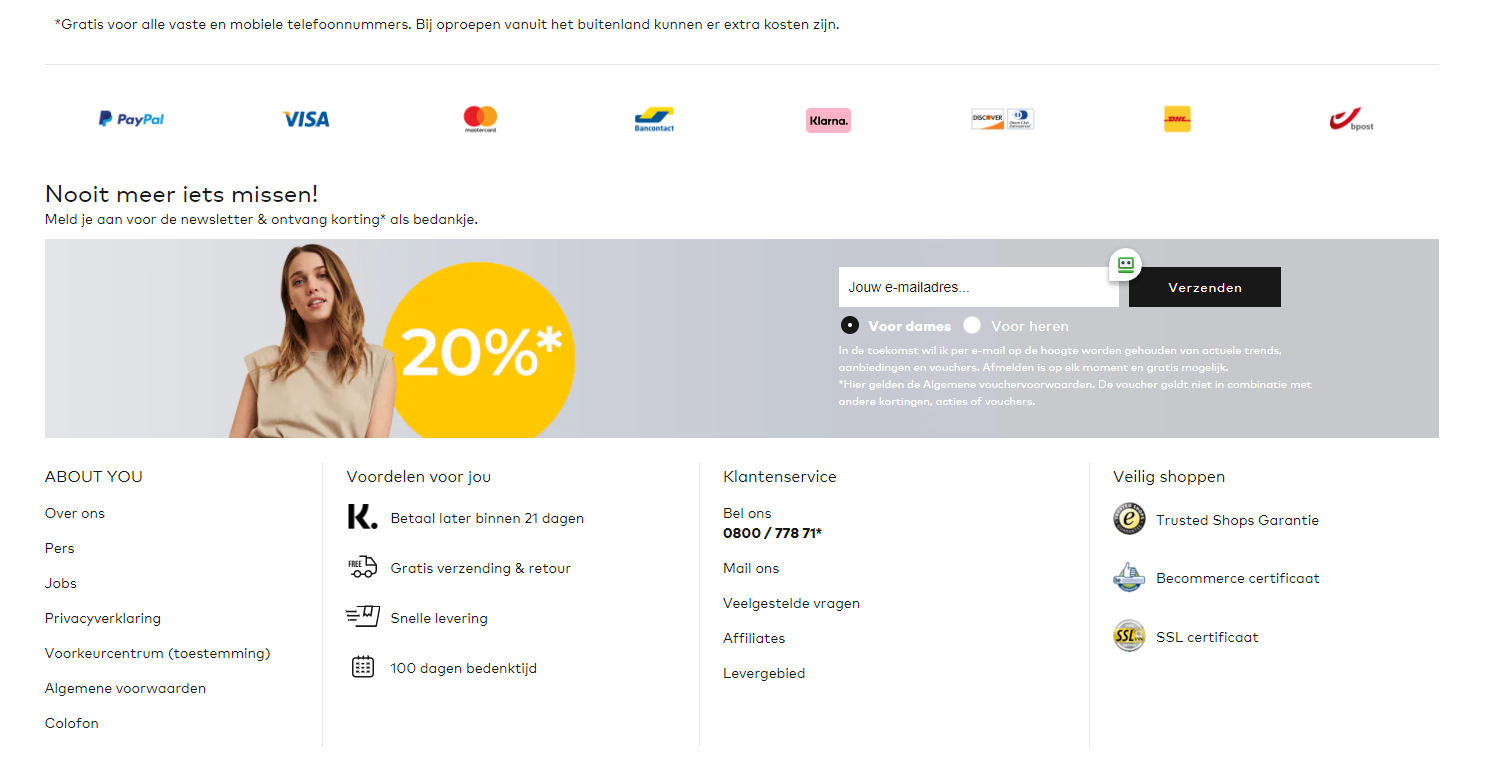Open the Algemene voorwaarden link

(x=125, y=688)
